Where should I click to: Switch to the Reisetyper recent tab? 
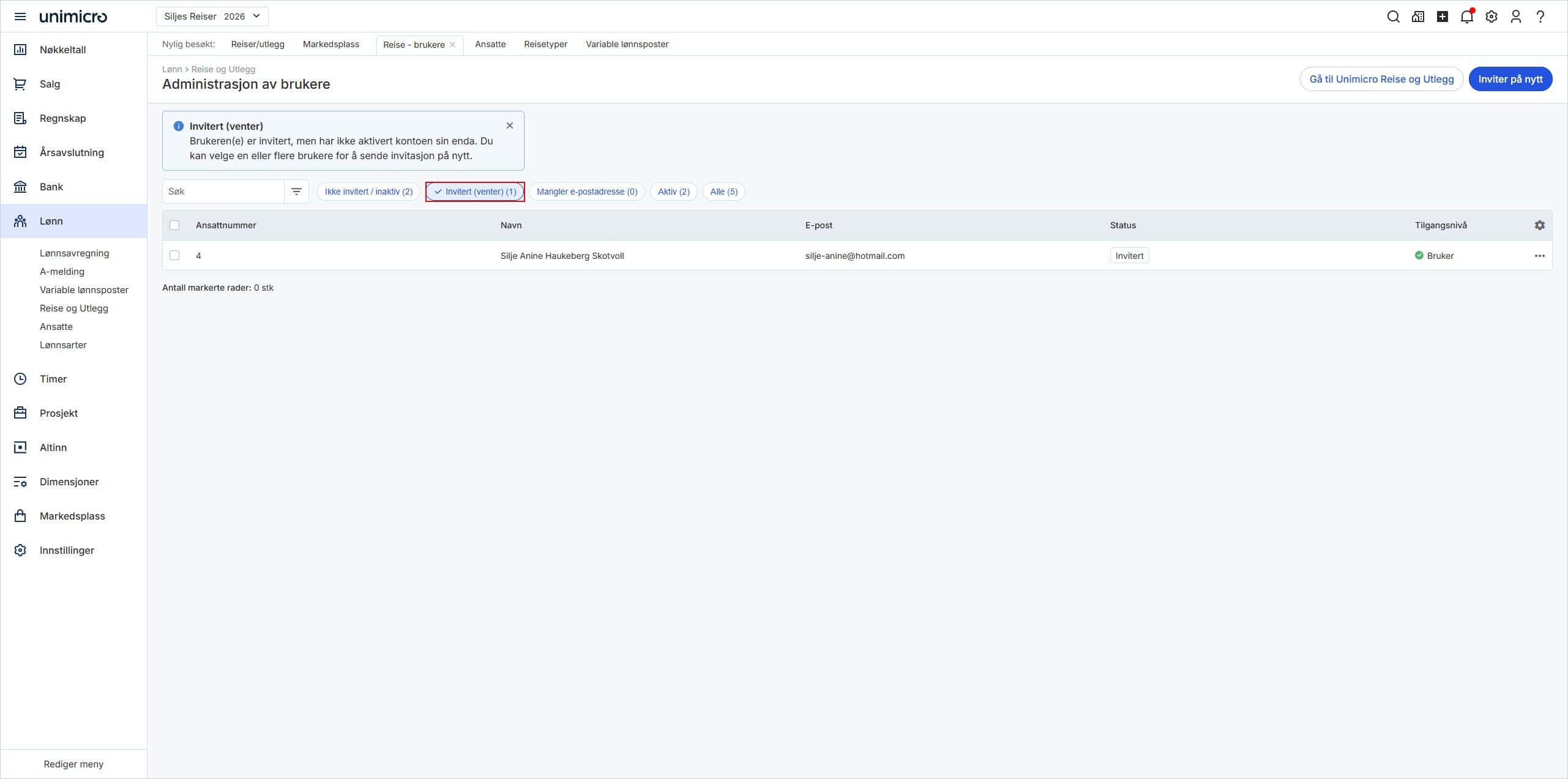[x=545, y=44]
